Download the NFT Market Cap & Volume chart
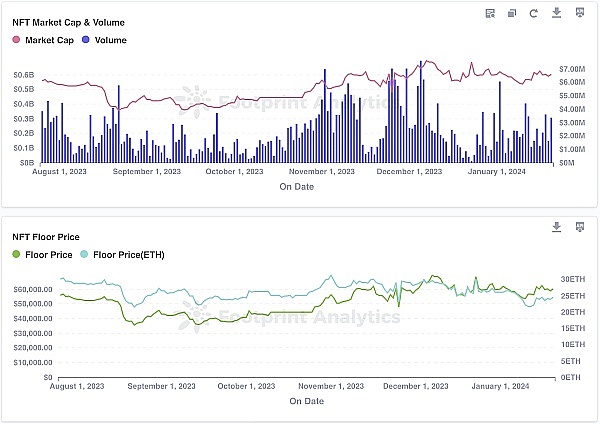This screenshot has height=424, width=600. coord(556,14)
